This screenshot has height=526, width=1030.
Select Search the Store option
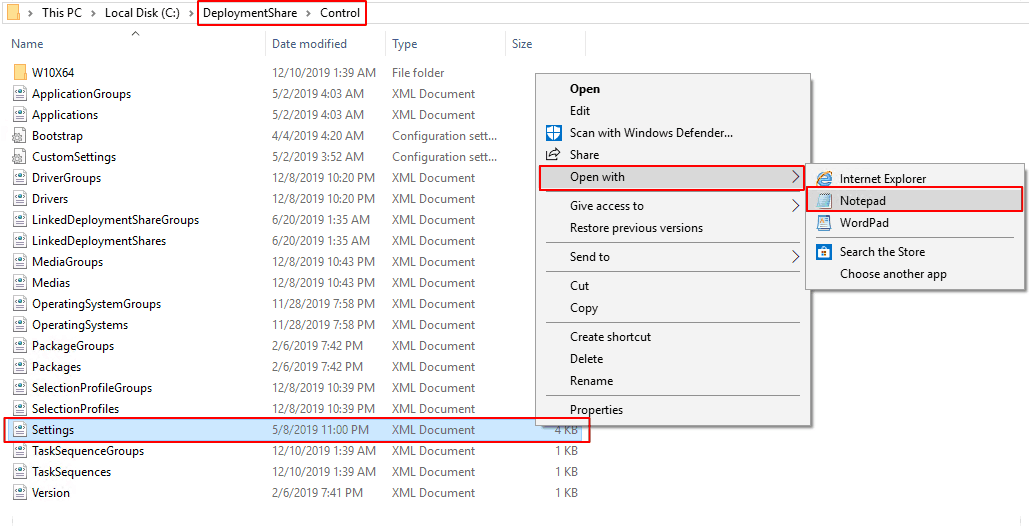[882, 252]
